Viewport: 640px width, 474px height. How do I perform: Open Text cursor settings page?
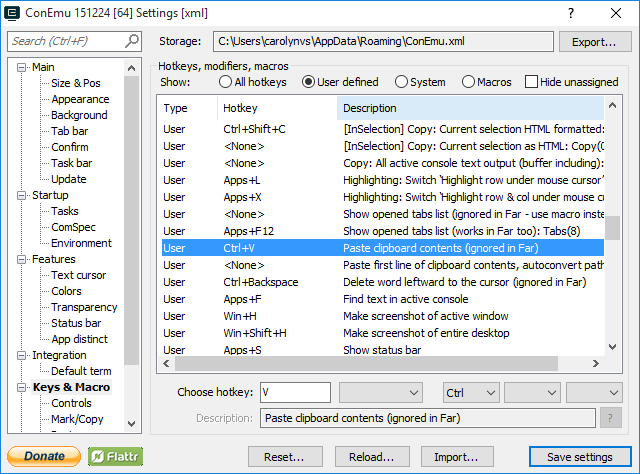coord(78,275)
